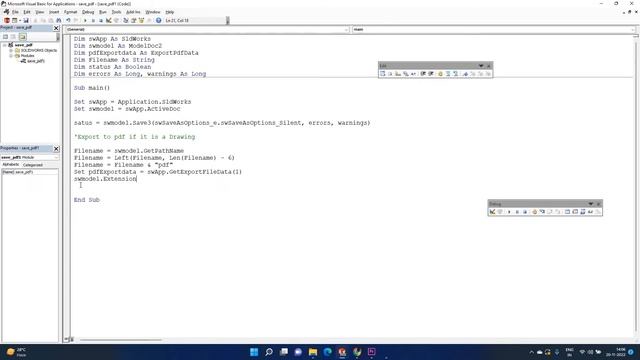Run the macro with Run Sub button
Screen dimensions: 640x360
click(85, 20)
